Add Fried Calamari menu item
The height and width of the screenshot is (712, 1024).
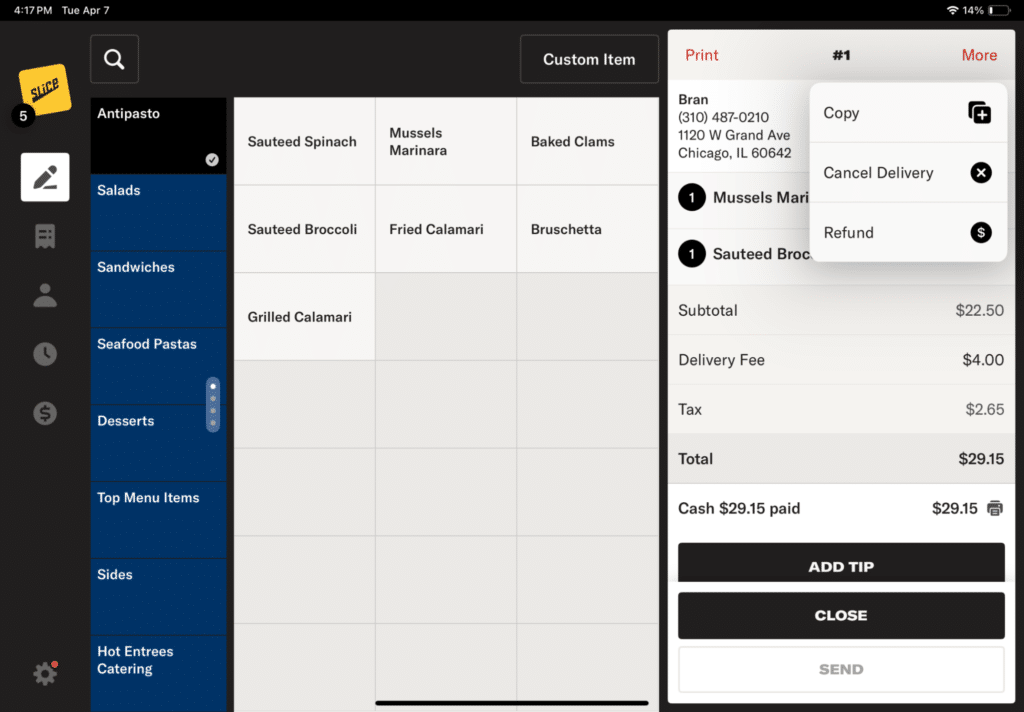tap(445, 229)
